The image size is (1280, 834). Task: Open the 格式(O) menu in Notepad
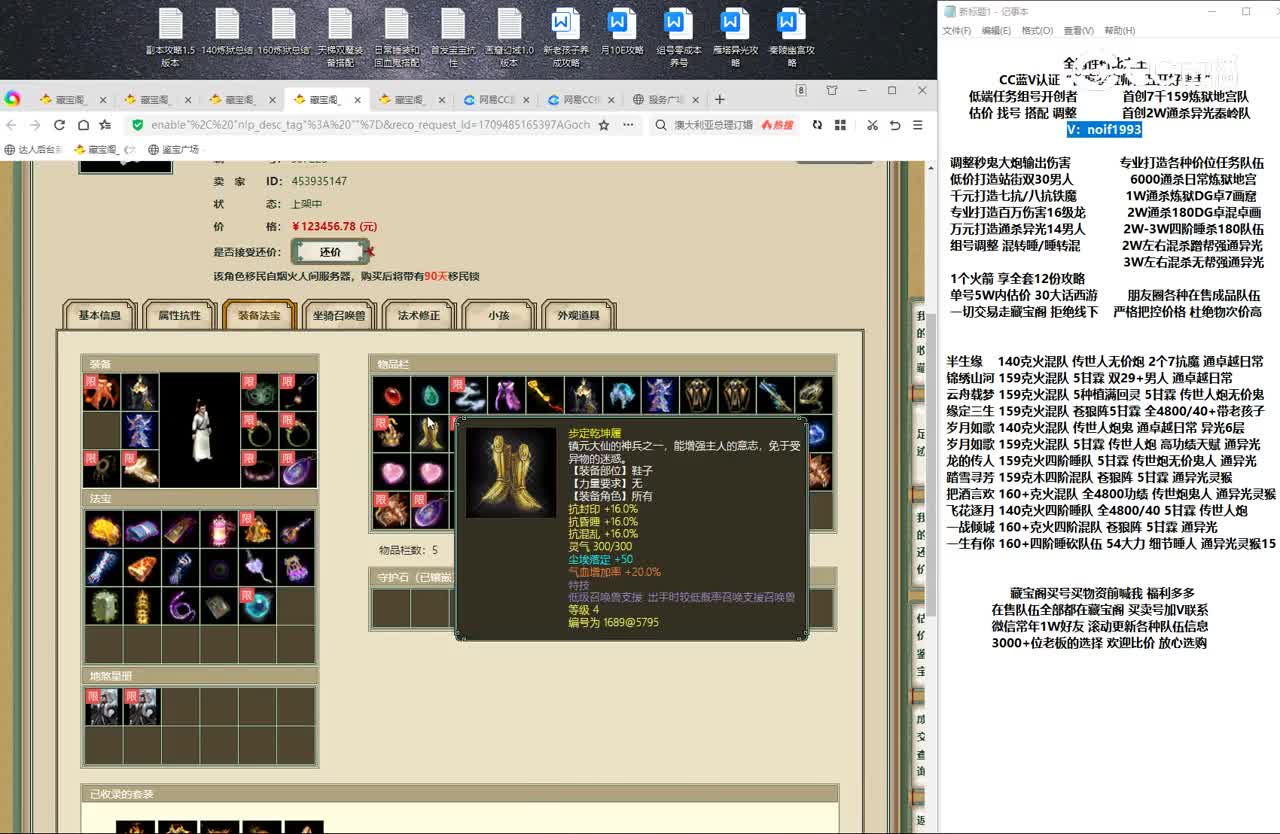tap(1036, 31)
